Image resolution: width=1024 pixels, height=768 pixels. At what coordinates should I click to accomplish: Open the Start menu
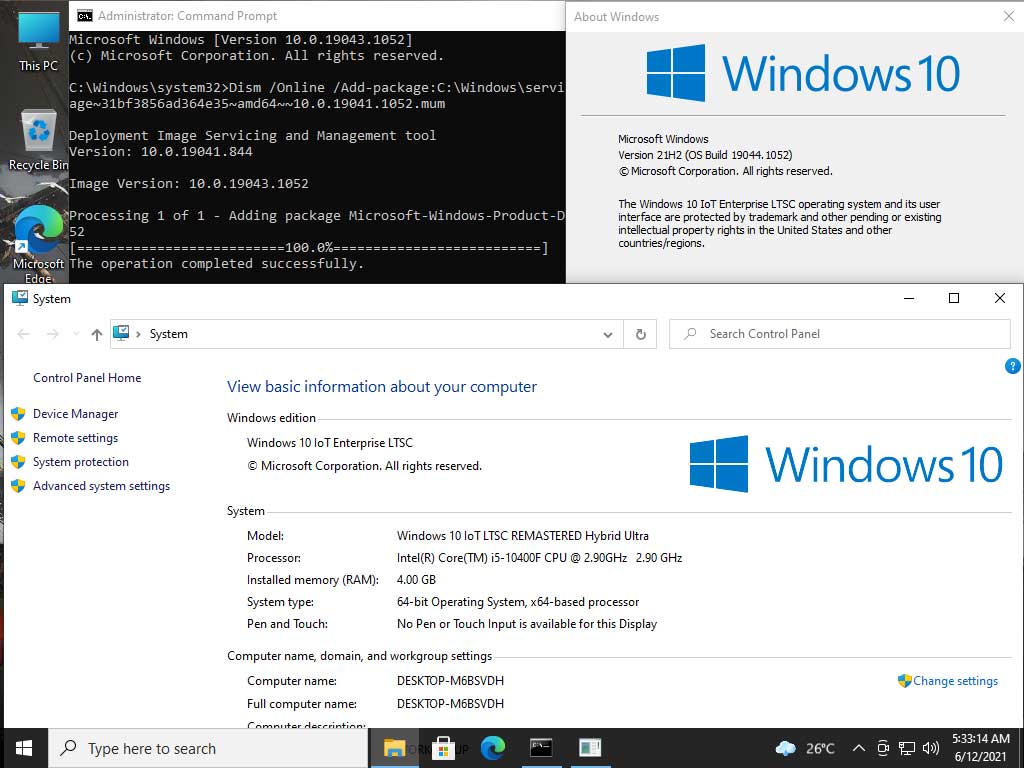click(24, 748)
